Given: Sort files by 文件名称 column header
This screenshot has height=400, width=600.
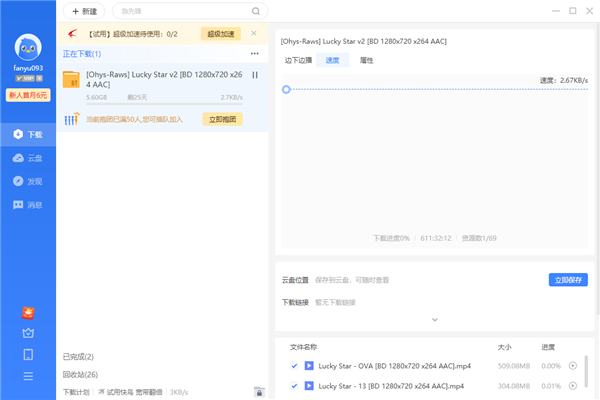Looking at the screenshot, I should point(303,347).
